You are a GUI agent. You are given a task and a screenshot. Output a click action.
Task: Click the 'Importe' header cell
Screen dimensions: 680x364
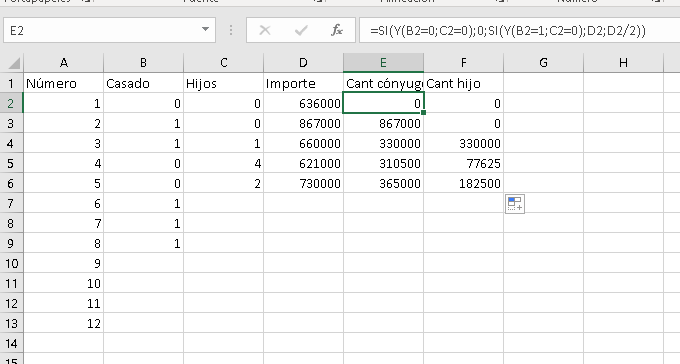coord(303,83)
